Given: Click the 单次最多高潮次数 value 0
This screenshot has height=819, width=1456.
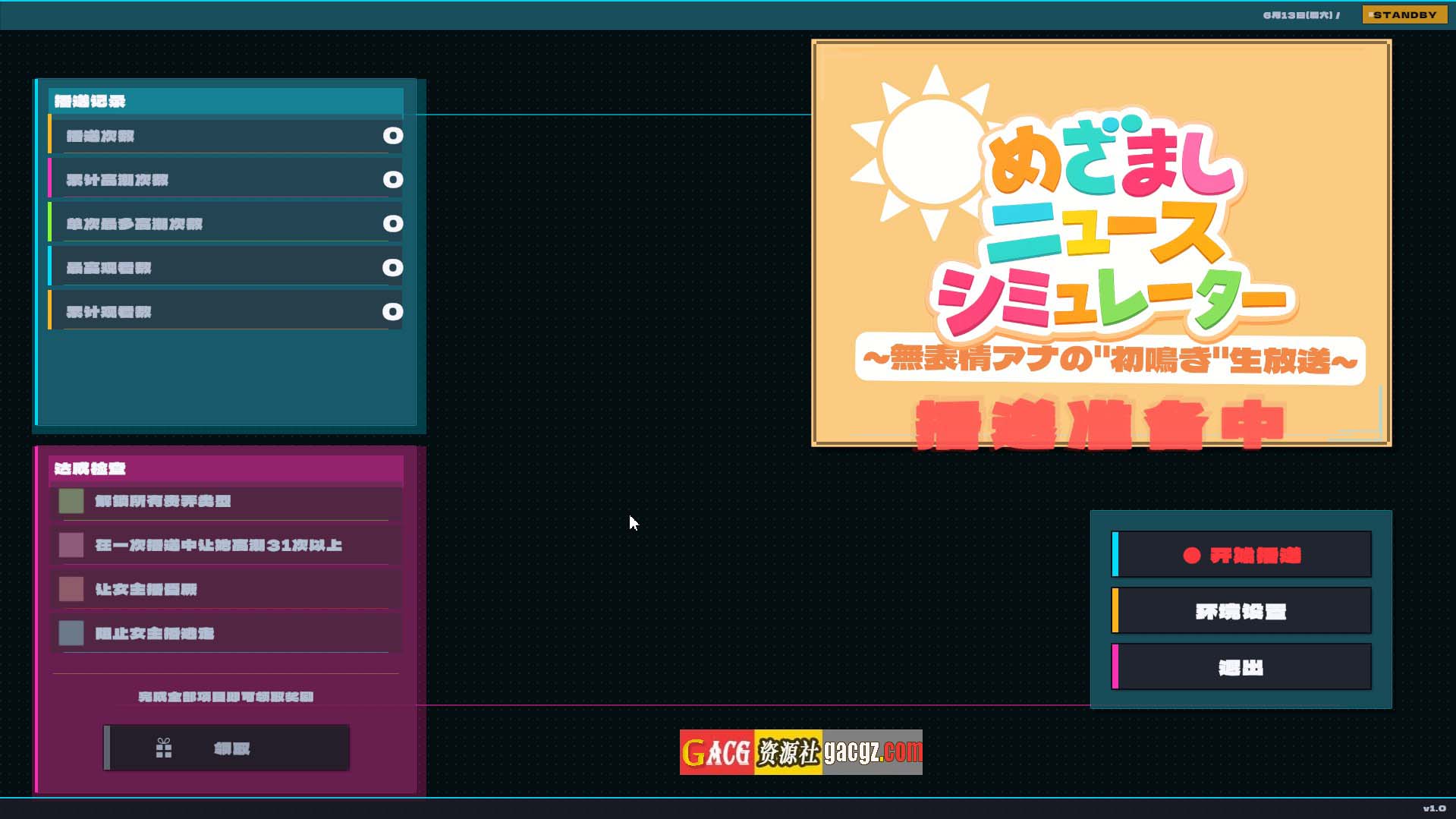Looking at the screenshot, I should point(392,224).
